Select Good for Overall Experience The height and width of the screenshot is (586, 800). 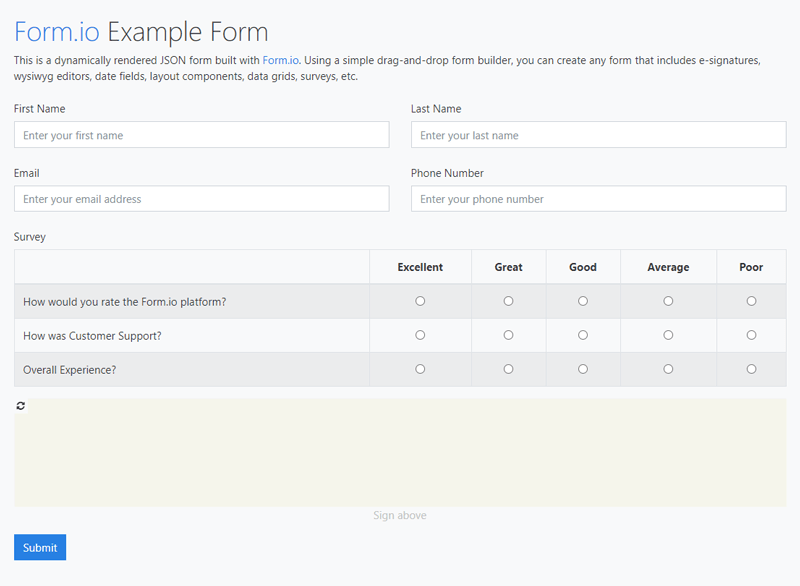coord(583,369)
